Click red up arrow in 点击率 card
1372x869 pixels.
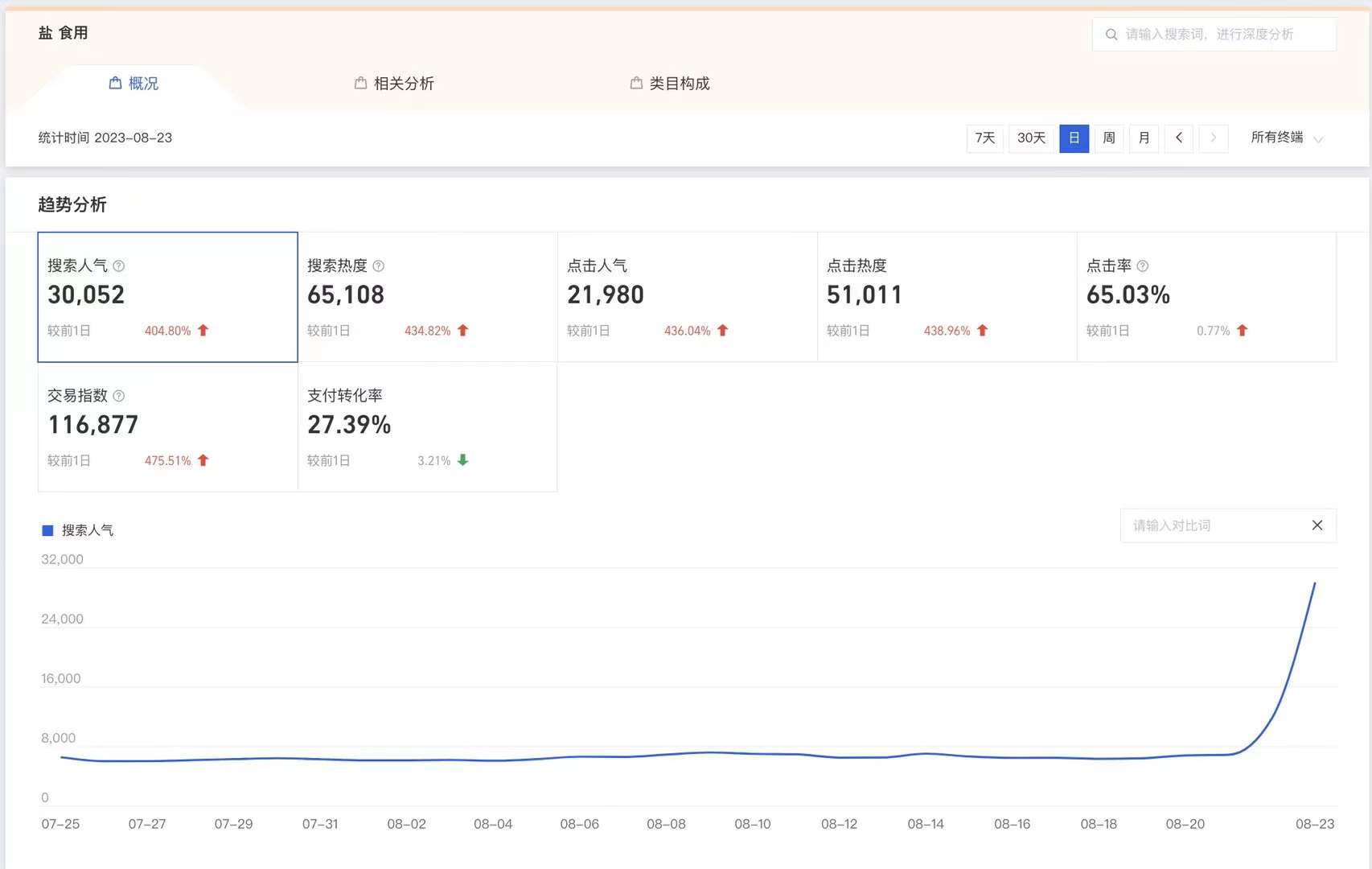point(1243,331)
